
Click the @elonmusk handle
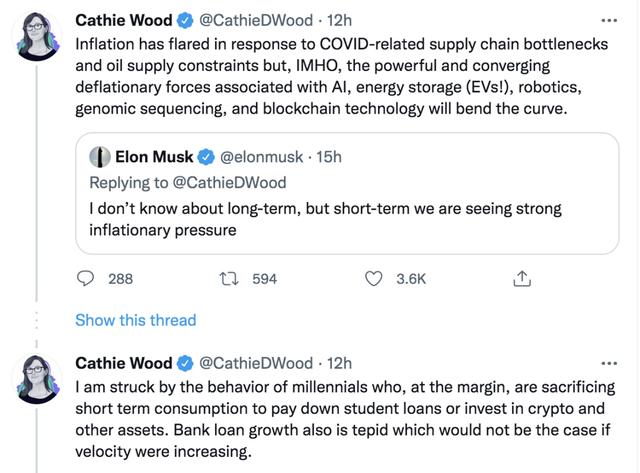[x=261, y=157]
